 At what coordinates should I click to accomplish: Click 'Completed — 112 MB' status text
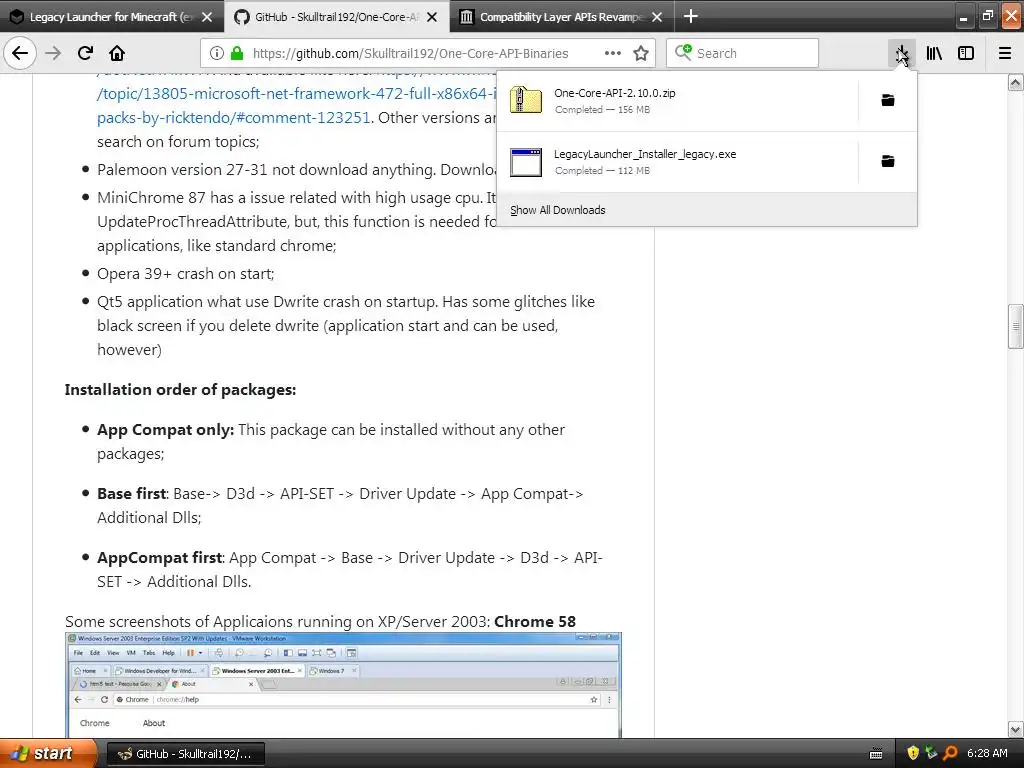tap(602, 170)
